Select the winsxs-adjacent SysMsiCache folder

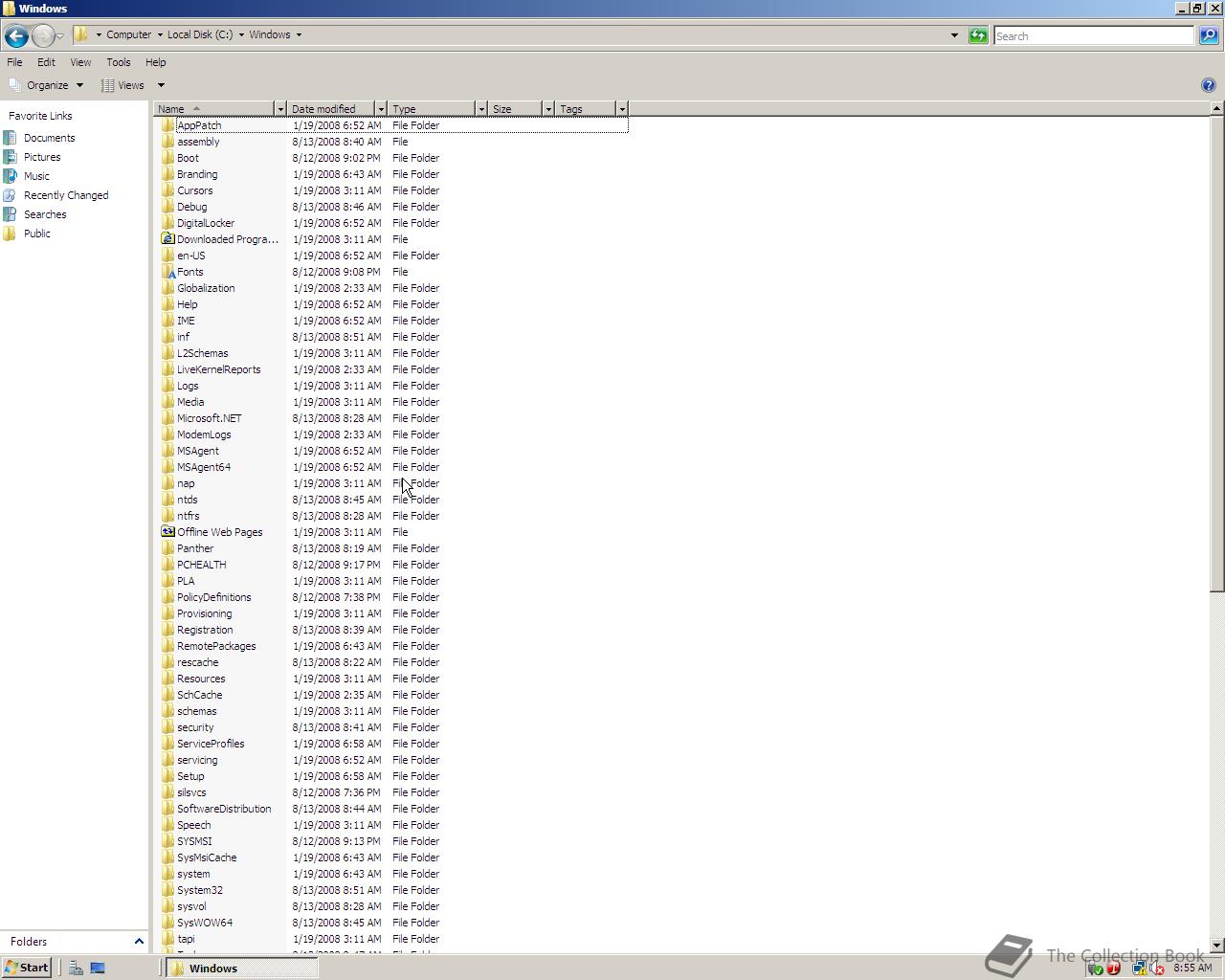click(207, 857)
